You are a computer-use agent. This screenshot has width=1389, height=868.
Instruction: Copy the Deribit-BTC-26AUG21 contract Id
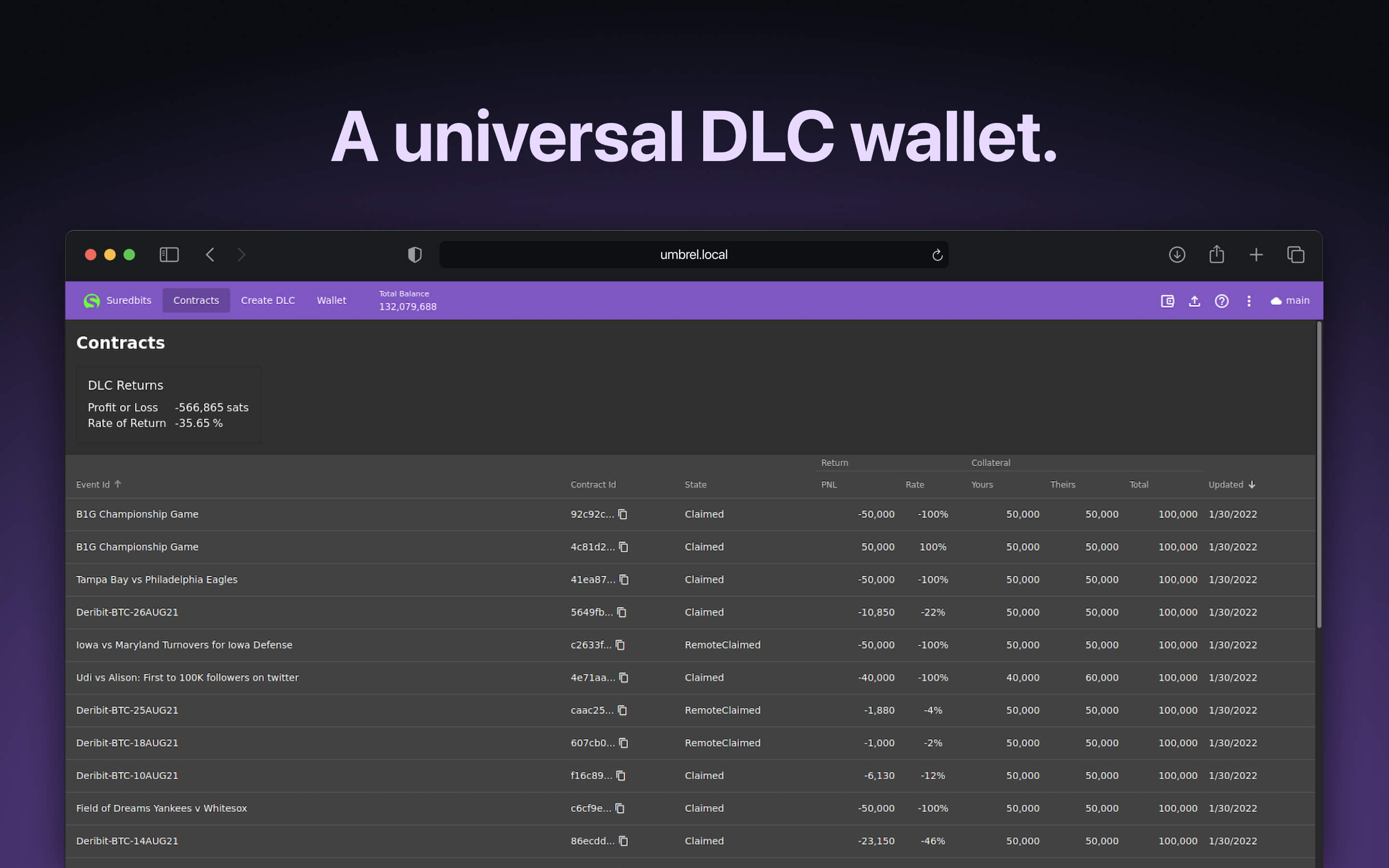(622, 612)
